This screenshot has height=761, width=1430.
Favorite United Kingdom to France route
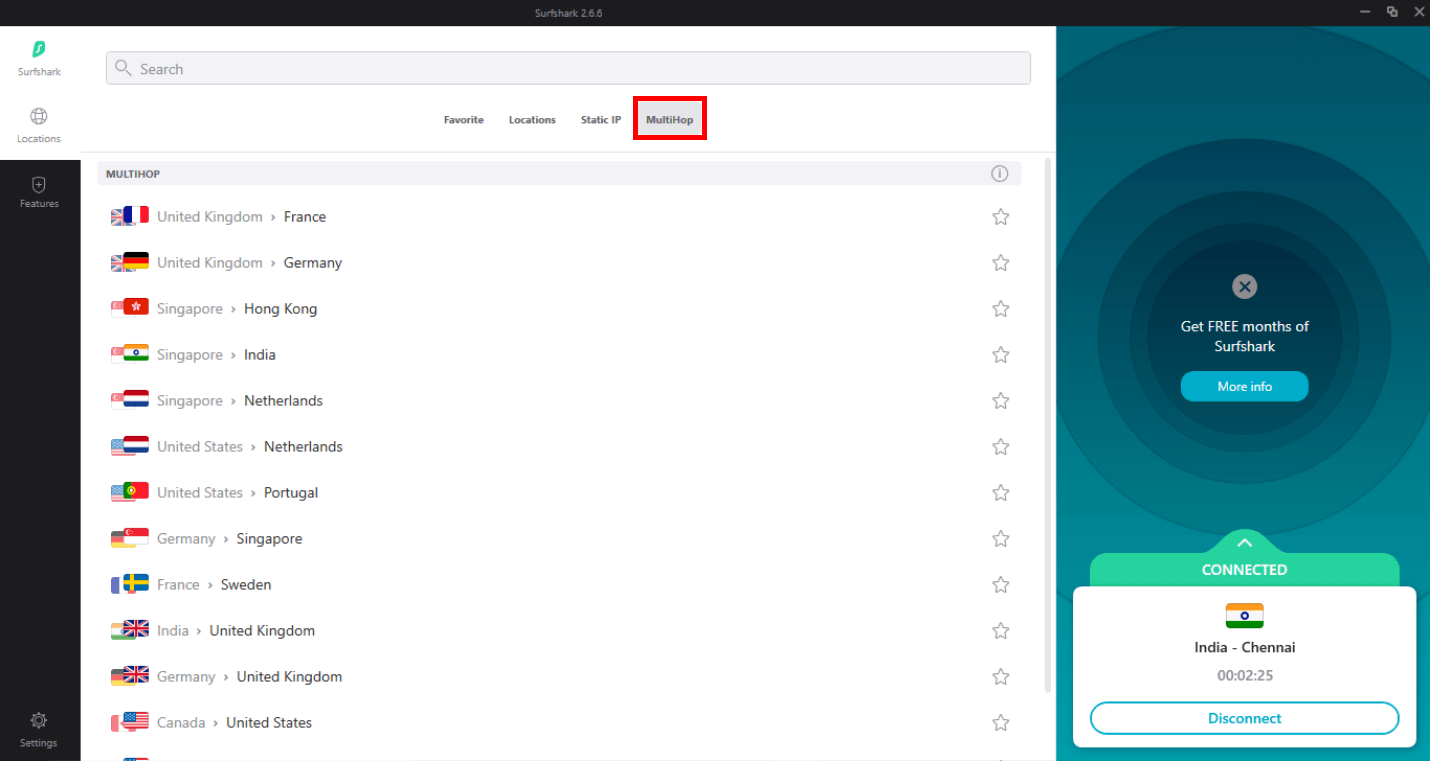[1000, 217]
